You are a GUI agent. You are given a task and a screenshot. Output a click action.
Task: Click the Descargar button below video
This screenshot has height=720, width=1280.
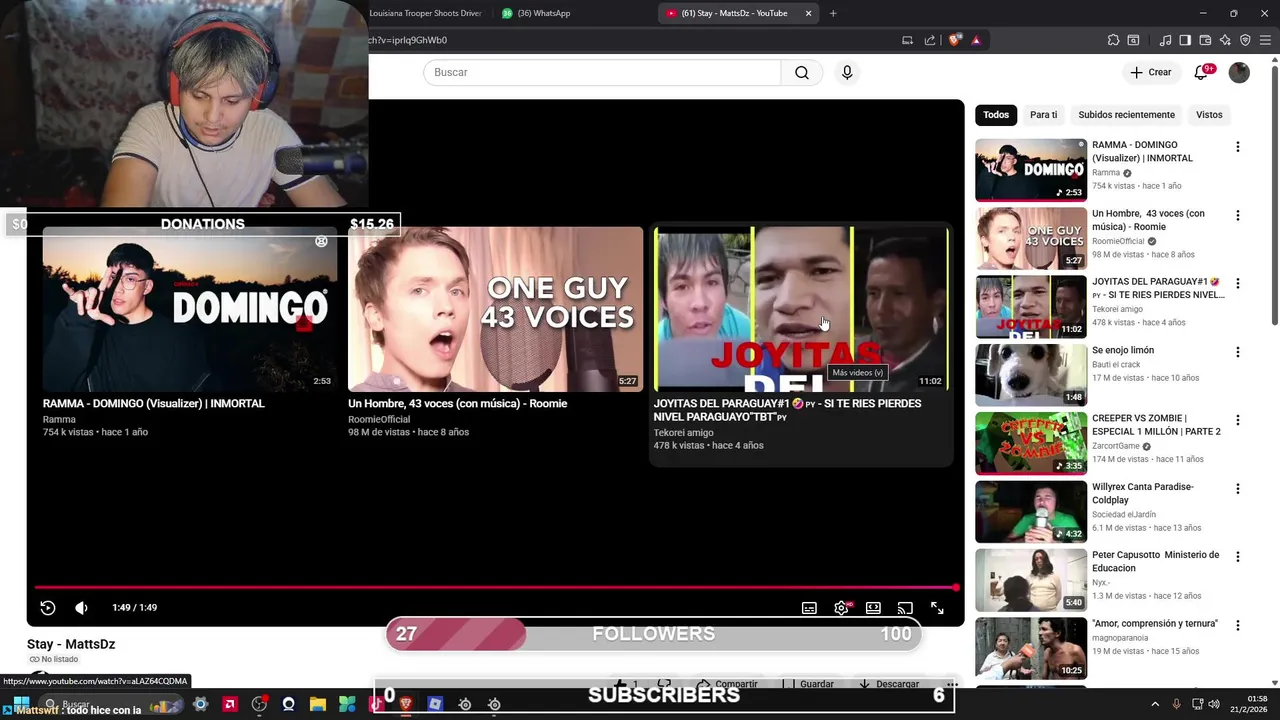[889, 684]
